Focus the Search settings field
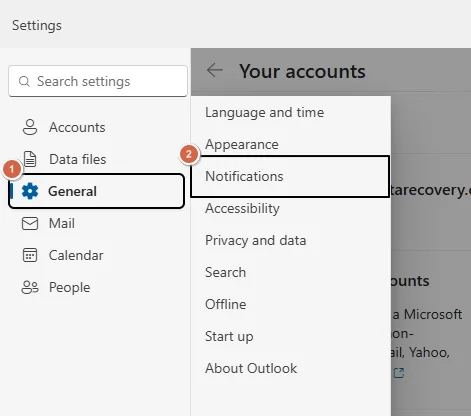Viewport: 471px width, 416px height. coord(98,81)
